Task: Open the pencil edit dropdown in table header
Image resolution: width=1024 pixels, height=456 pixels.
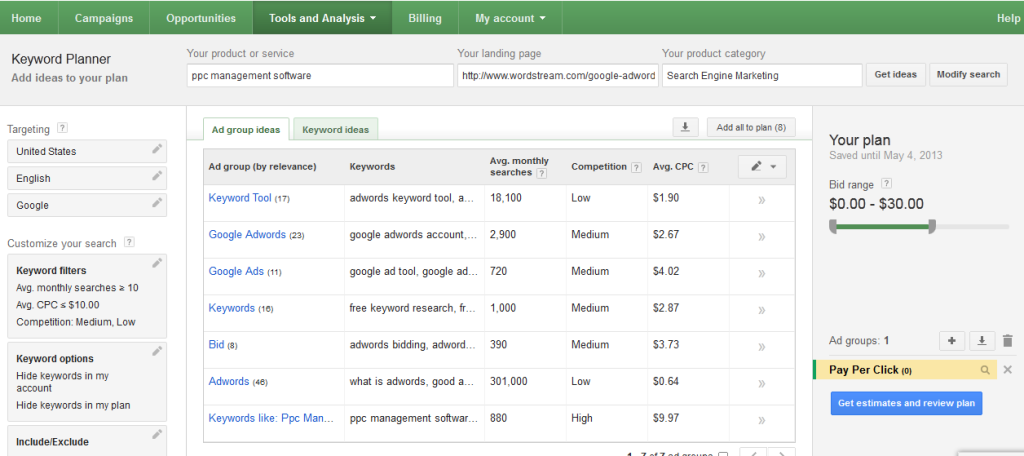Action: 762,167
